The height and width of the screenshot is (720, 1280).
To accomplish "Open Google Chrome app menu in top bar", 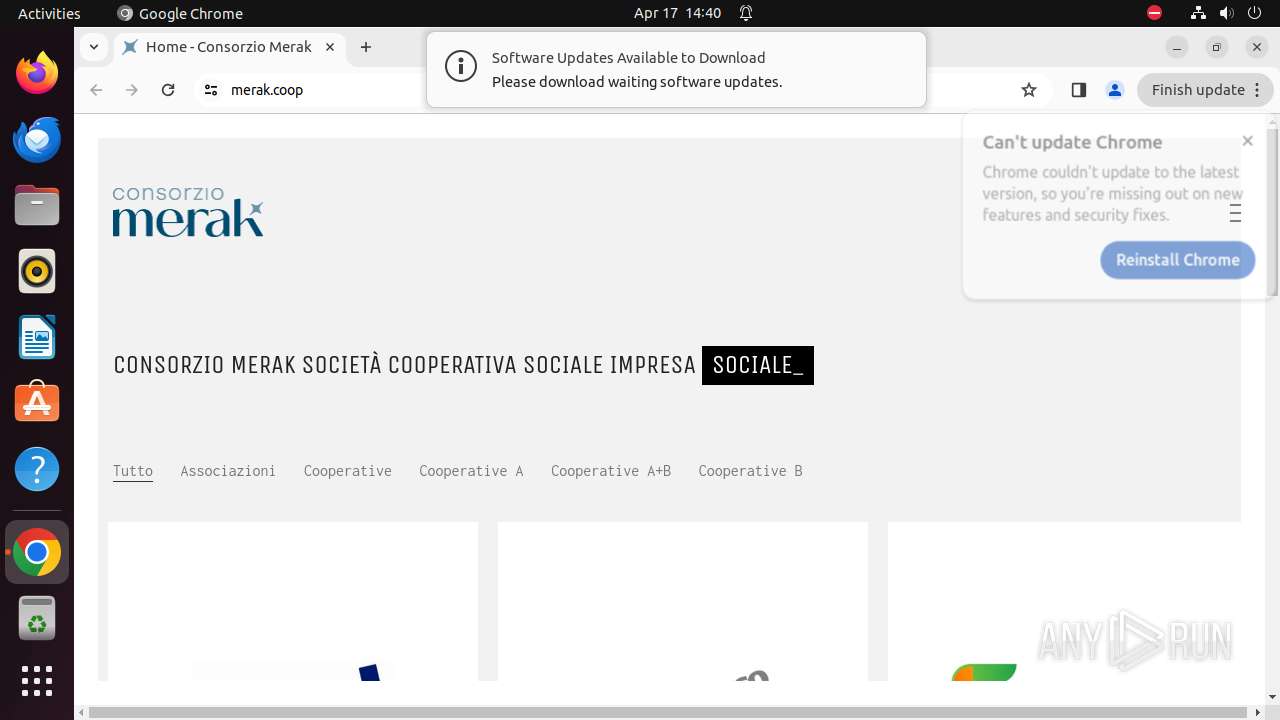I will [180, 13].
